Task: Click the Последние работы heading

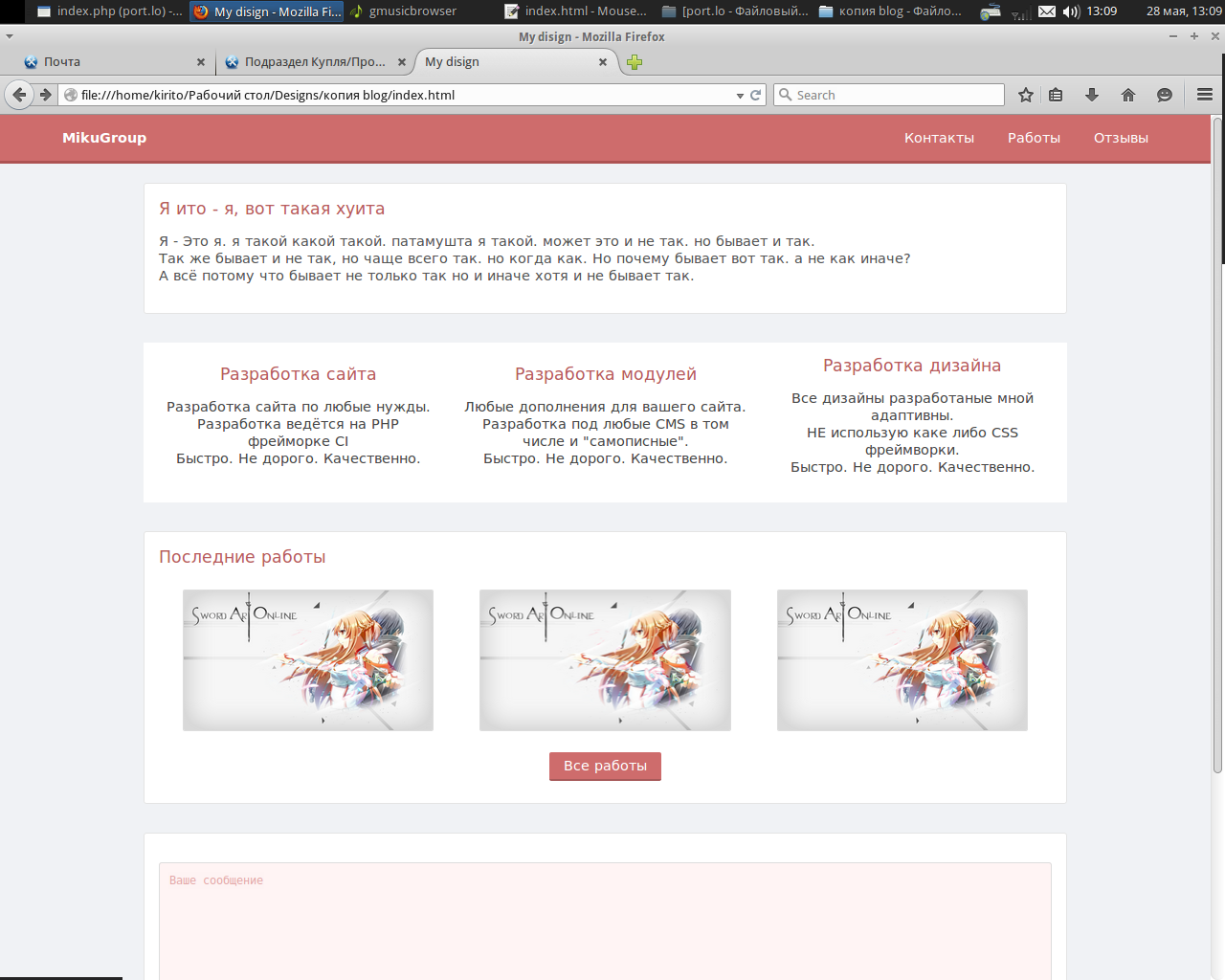Action: (x=242, y=557)
